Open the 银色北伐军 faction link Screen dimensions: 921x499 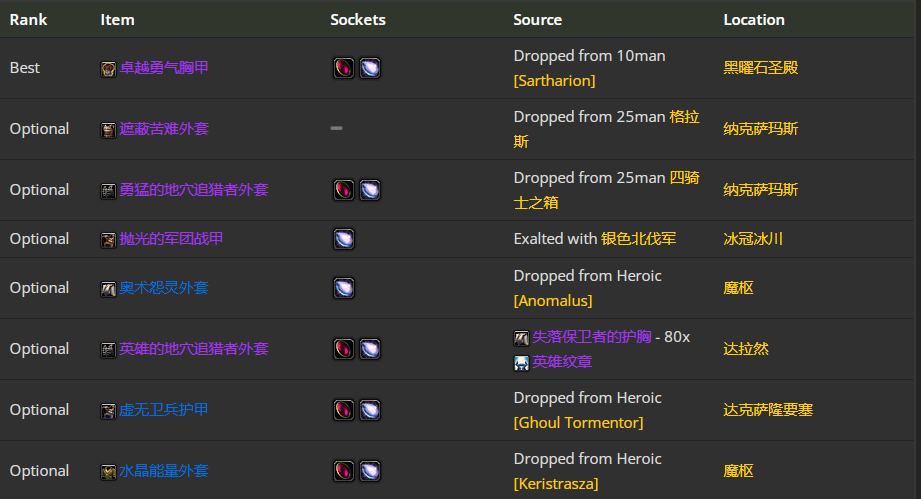[x=638, y=239]
